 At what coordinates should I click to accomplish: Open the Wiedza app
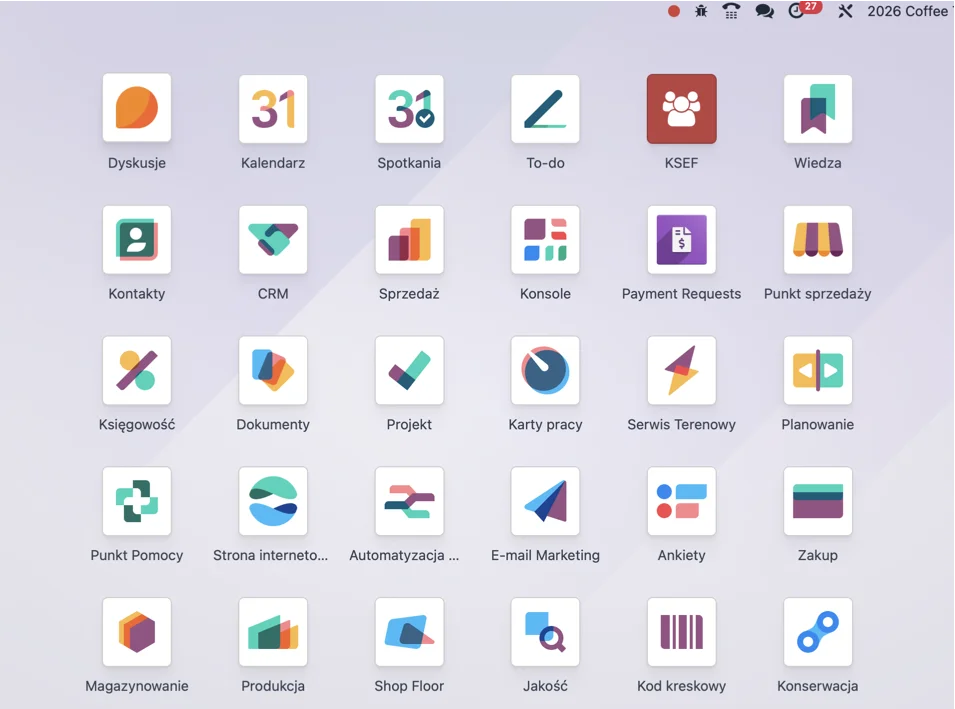pos(817,108)
